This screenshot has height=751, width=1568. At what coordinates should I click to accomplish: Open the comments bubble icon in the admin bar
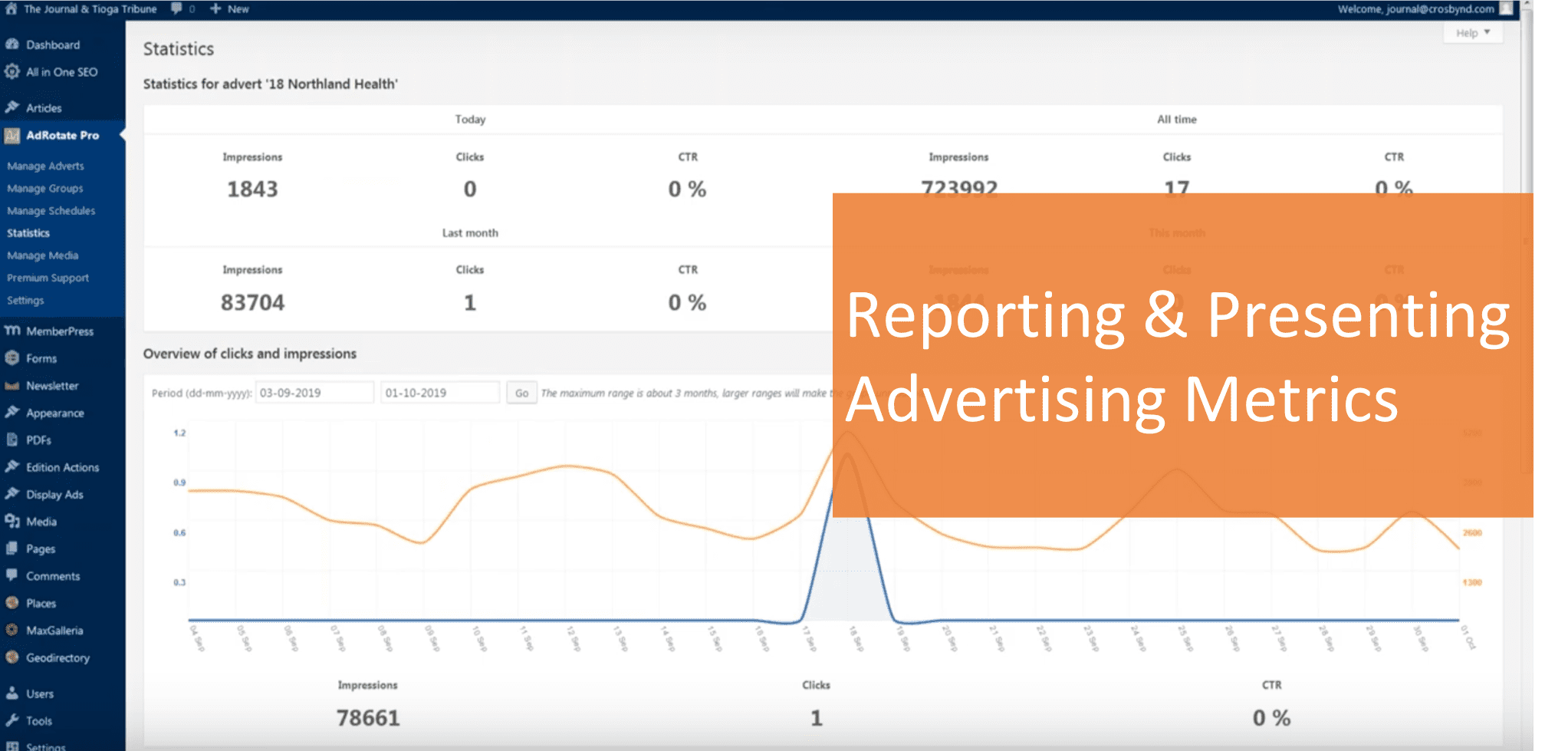177,8
